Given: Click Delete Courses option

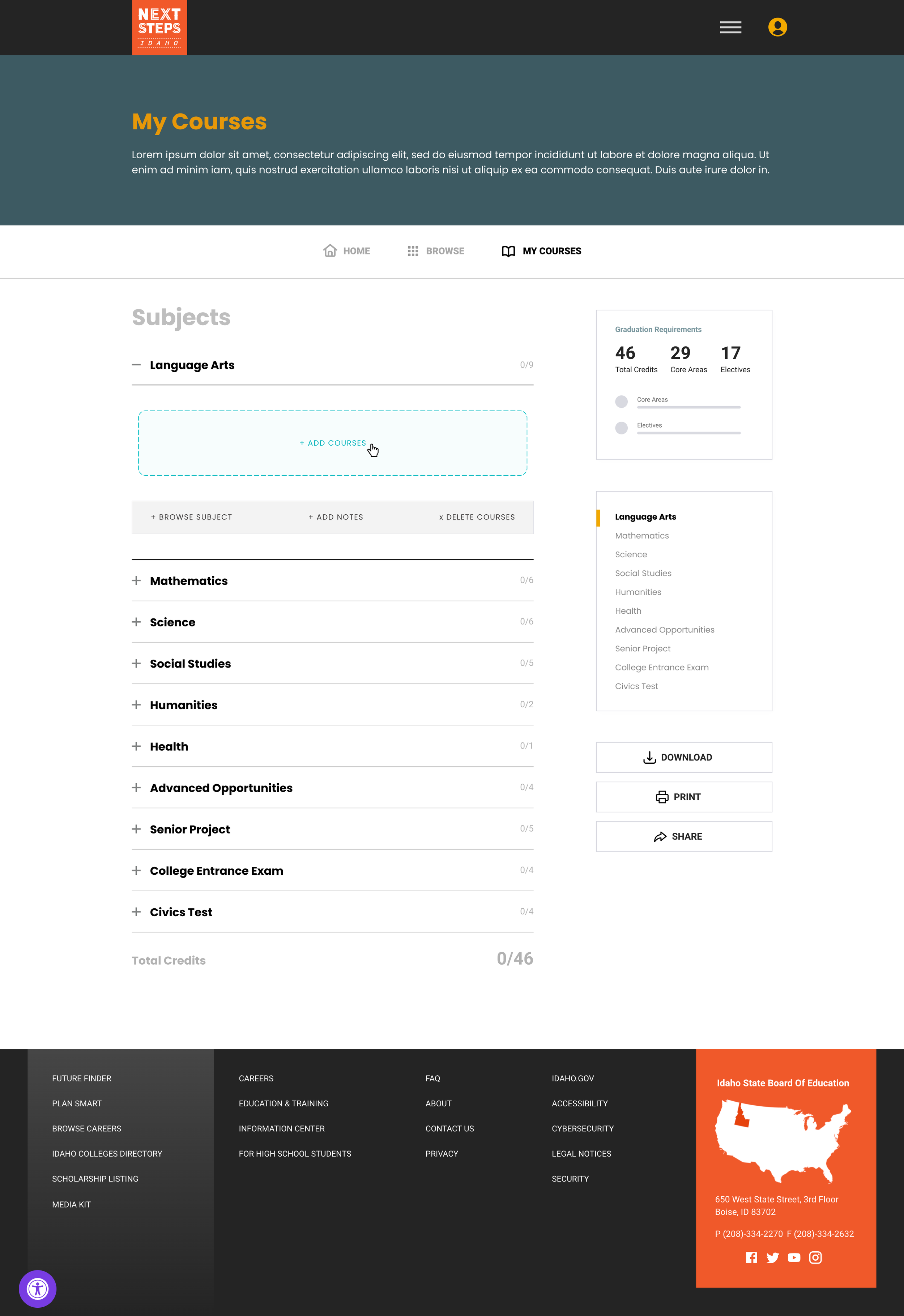Looking at the screenshot, I should point(477,517).
